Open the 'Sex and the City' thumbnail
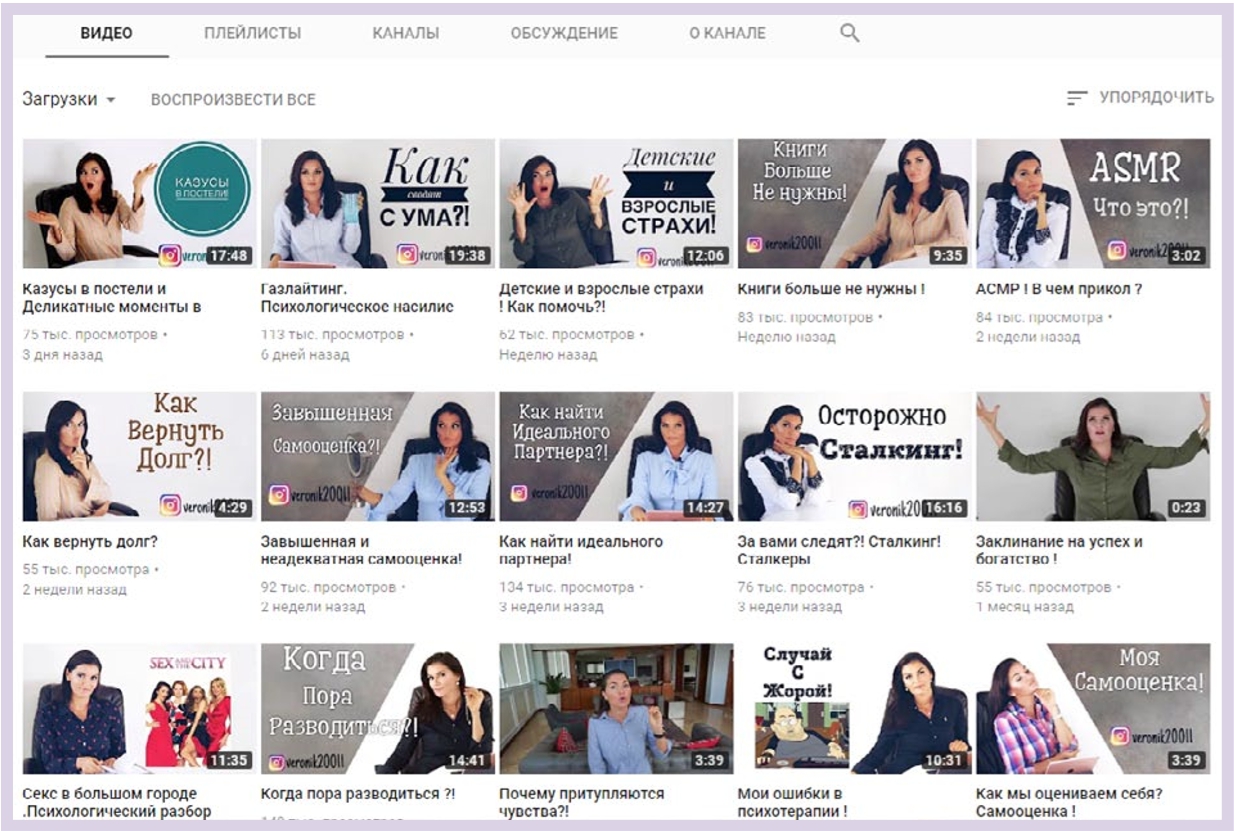This screenshot has height=831, width=1234. point(139,709)
